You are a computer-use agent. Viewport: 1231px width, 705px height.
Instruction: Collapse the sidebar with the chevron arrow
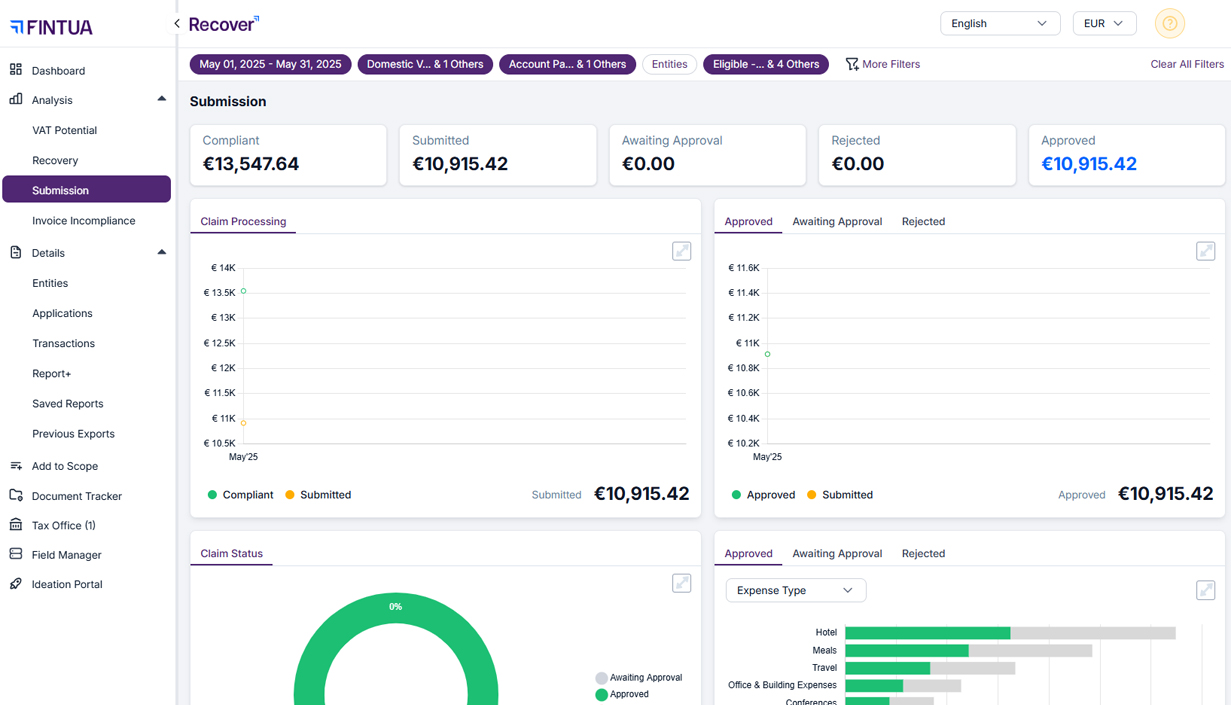[177, 24]
